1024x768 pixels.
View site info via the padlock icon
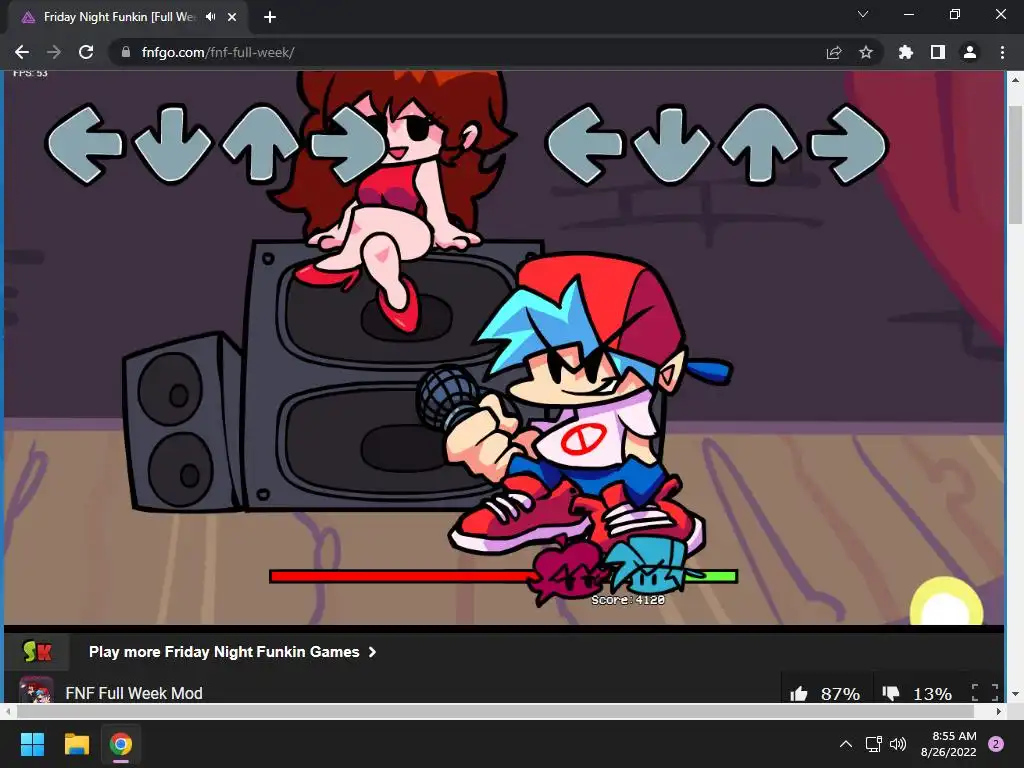126,52
